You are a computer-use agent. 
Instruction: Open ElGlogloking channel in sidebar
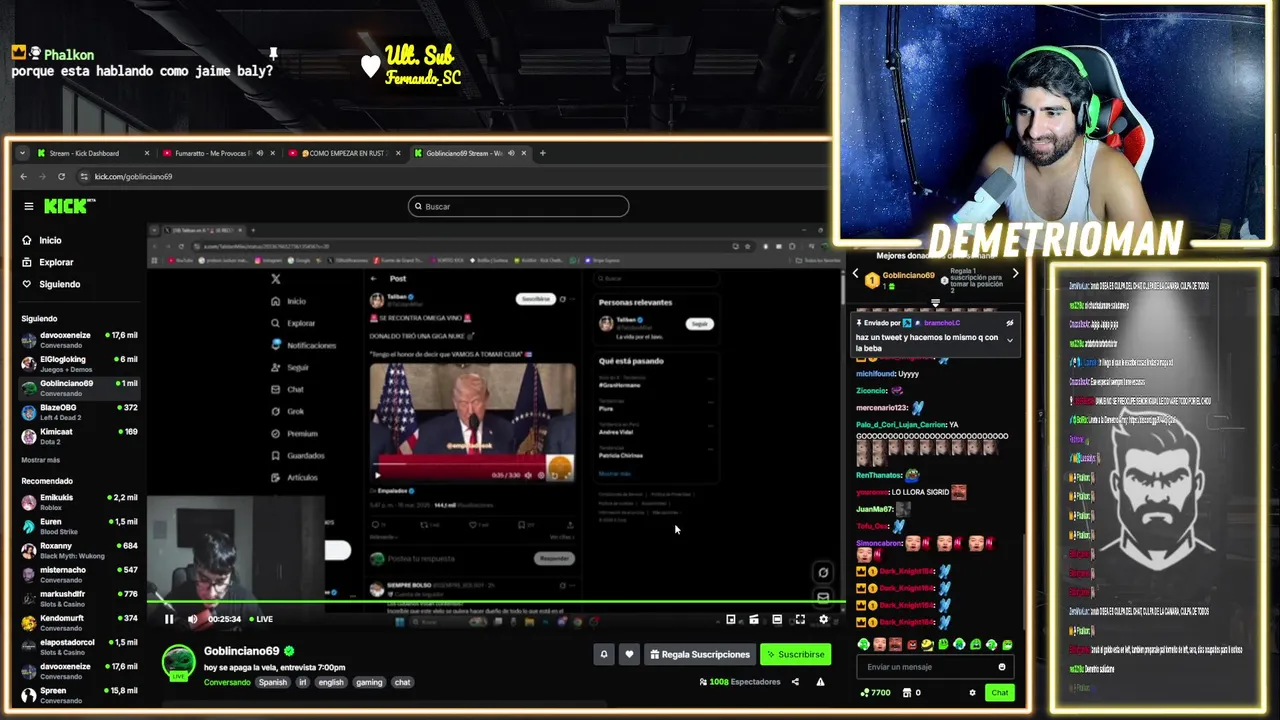(x=79, y=364)
